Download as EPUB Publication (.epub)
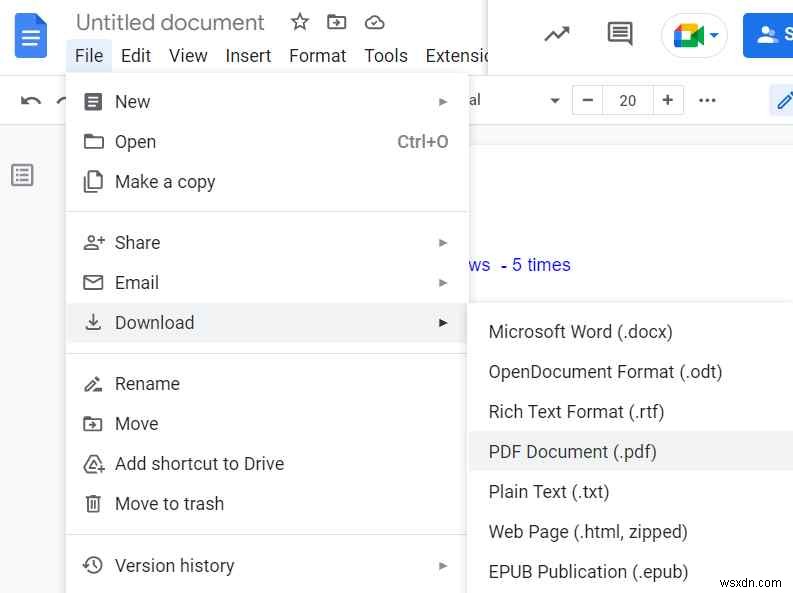Viewport: 793px width, 593px height. pos(631,572)
